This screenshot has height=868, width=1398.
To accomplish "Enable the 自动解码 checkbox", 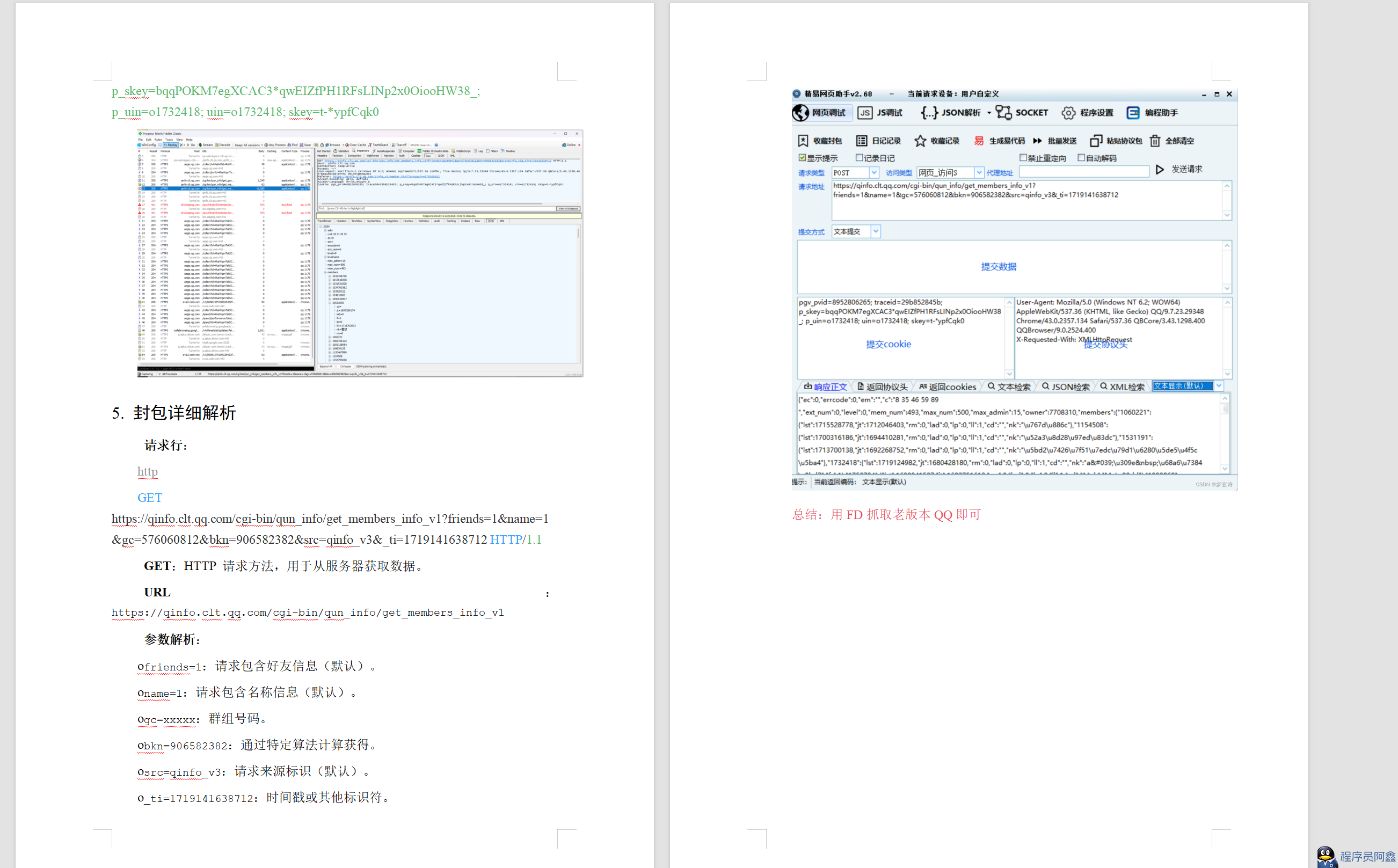I will pos(1081,157).
